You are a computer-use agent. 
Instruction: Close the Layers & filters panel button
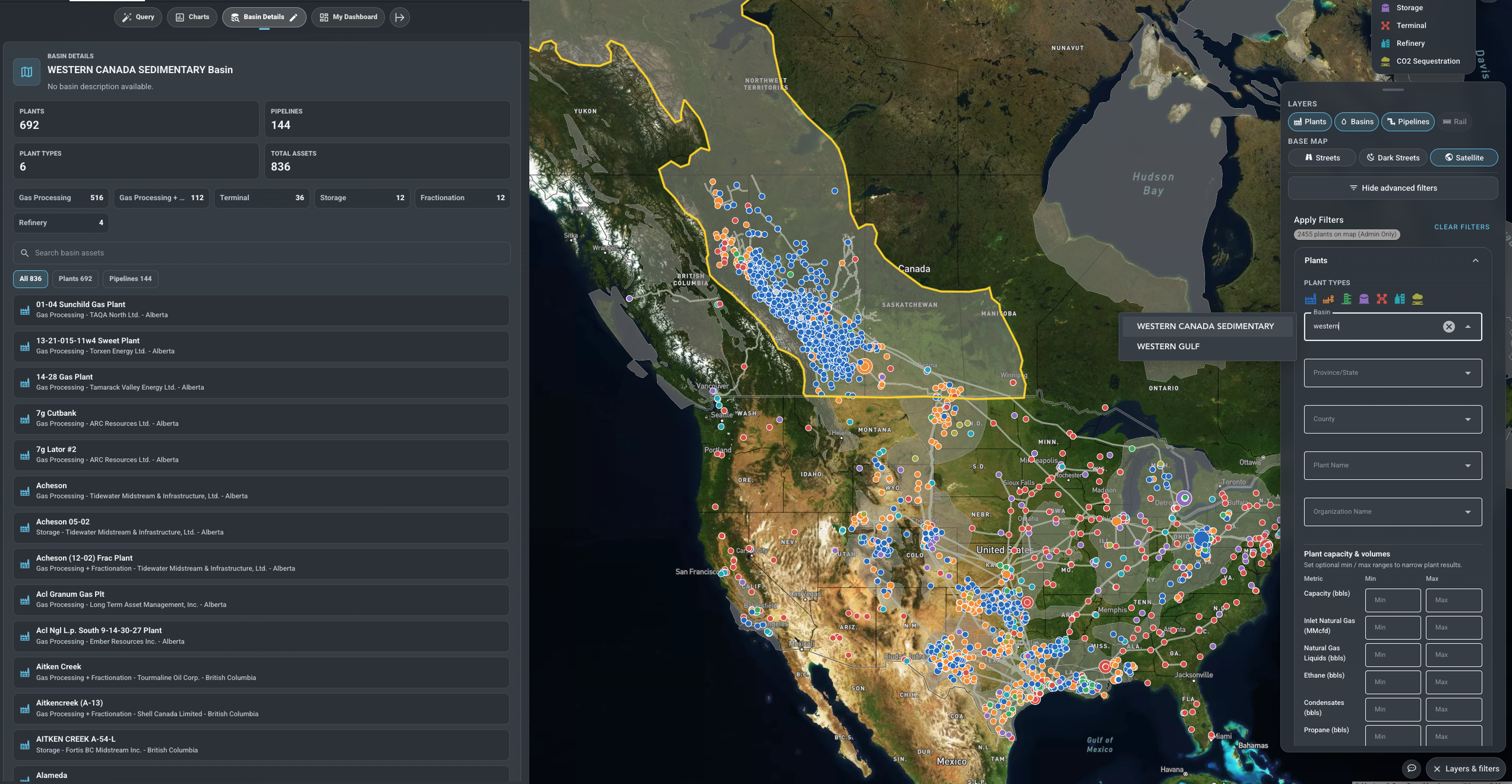click(x=1466, y=769)
